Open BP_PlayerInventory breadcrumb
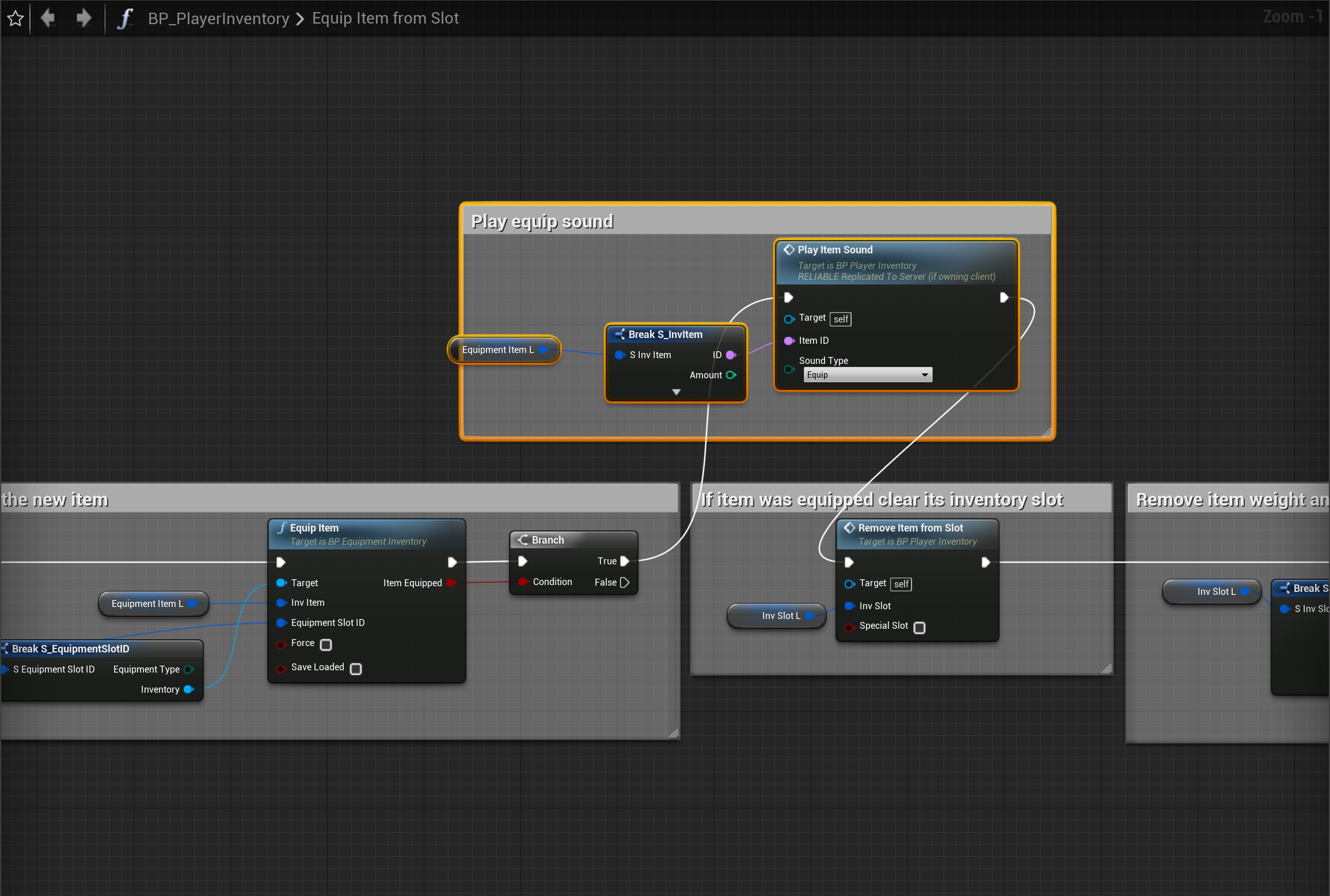The width and height of the screenshot is (1330, 896). coord(218,18)
